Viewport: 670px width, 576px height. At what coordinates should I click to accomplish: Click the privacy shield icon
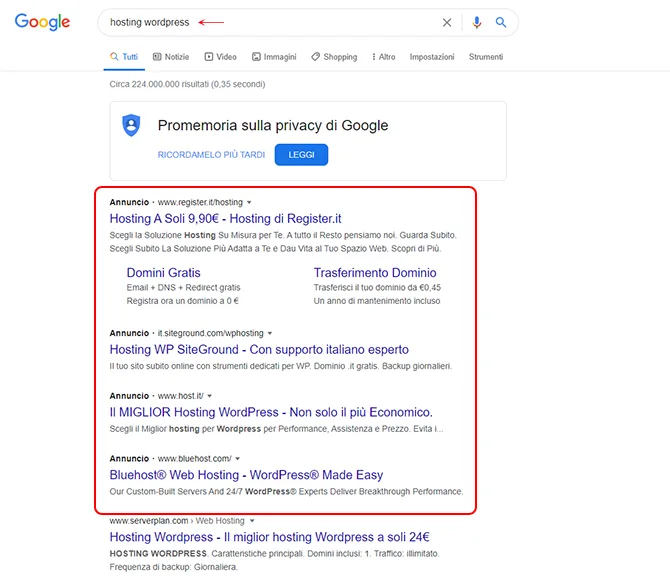tap(132, 125)
